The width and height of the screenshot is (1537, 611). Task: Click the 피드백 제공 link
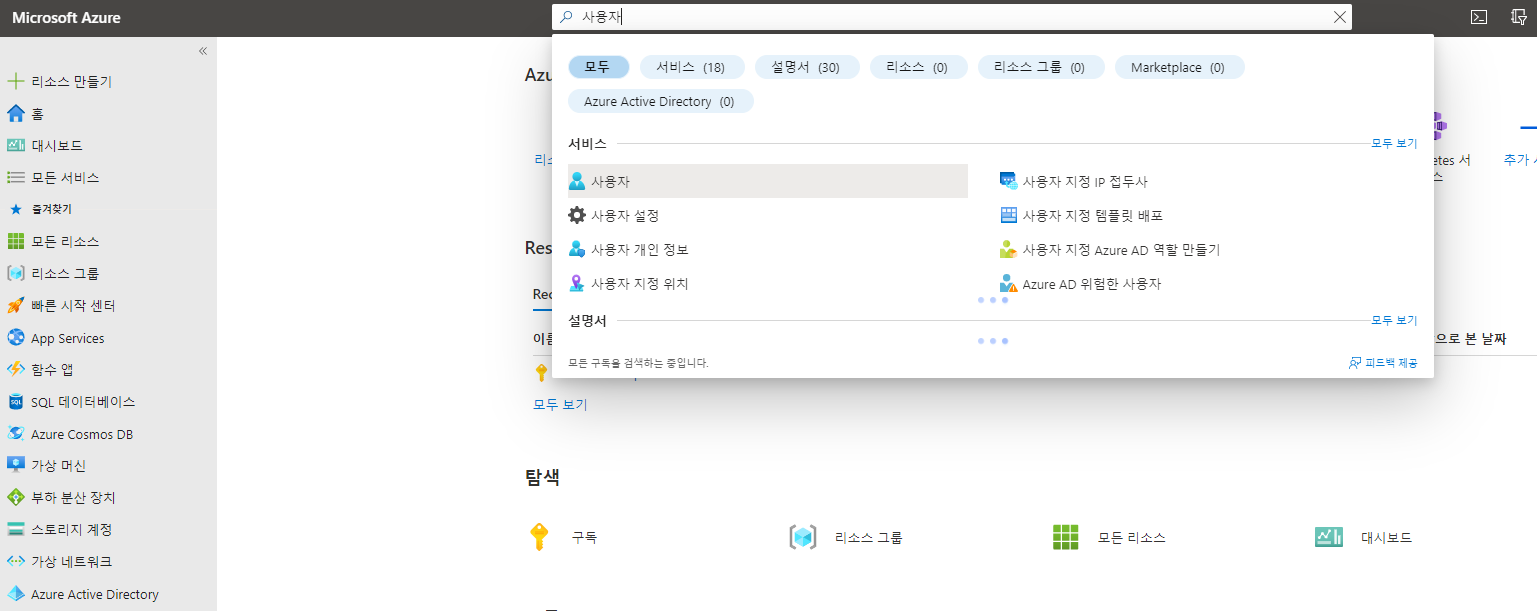click(1383, 363)
